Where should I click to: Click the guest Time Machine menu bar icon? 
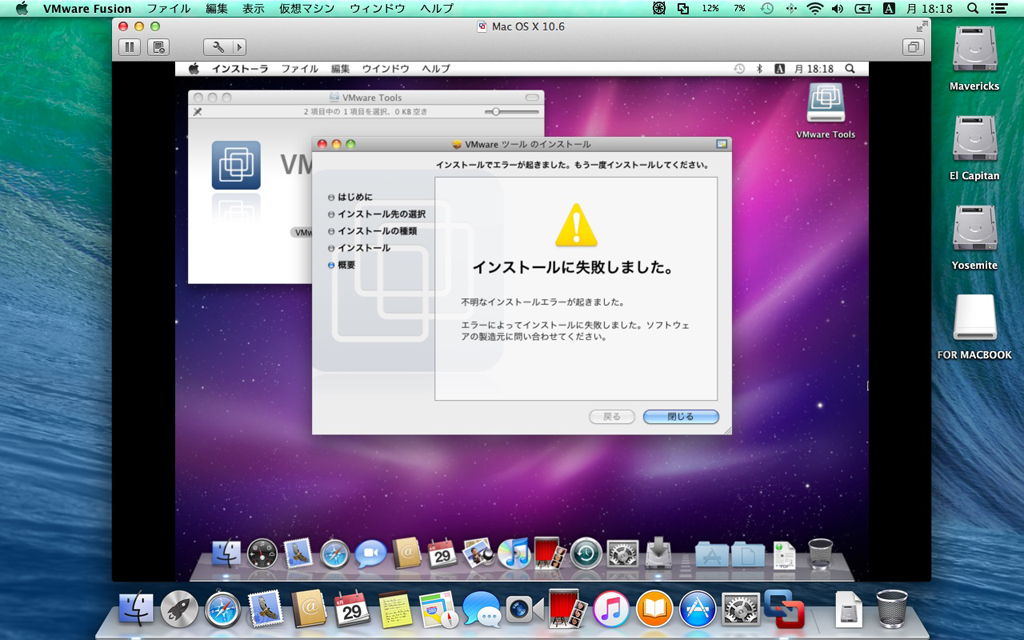pyautogui.click(x=739, y=69)
